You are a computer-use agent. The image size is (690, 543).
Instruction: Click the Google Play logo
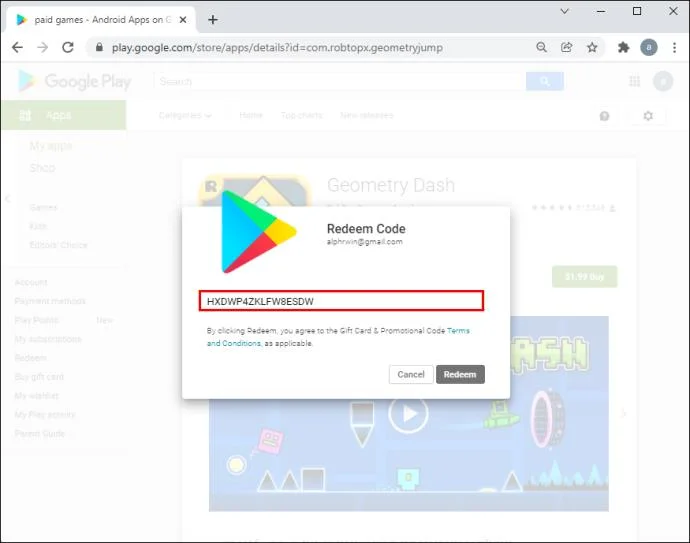pos(75,81)
